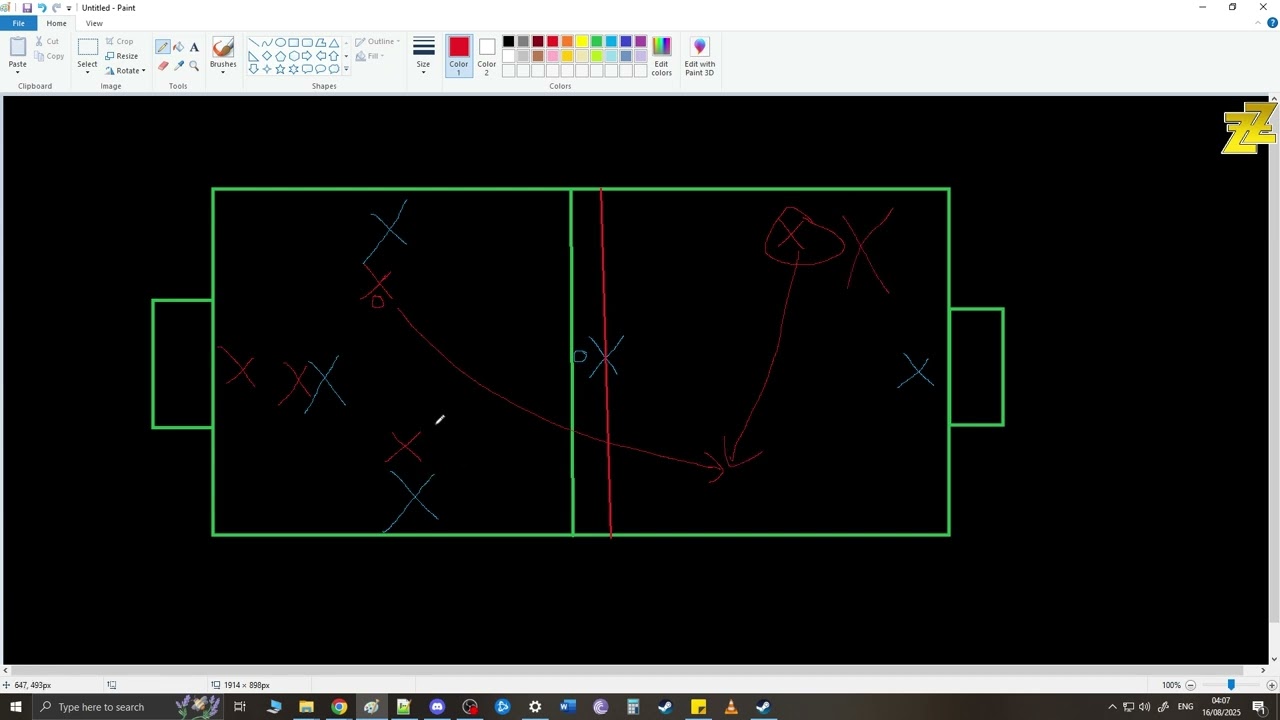Click the Paste clipboard icon
The width and height of the screenshot is (1280, 720).
pyautogui.click(x=18, y=47)
